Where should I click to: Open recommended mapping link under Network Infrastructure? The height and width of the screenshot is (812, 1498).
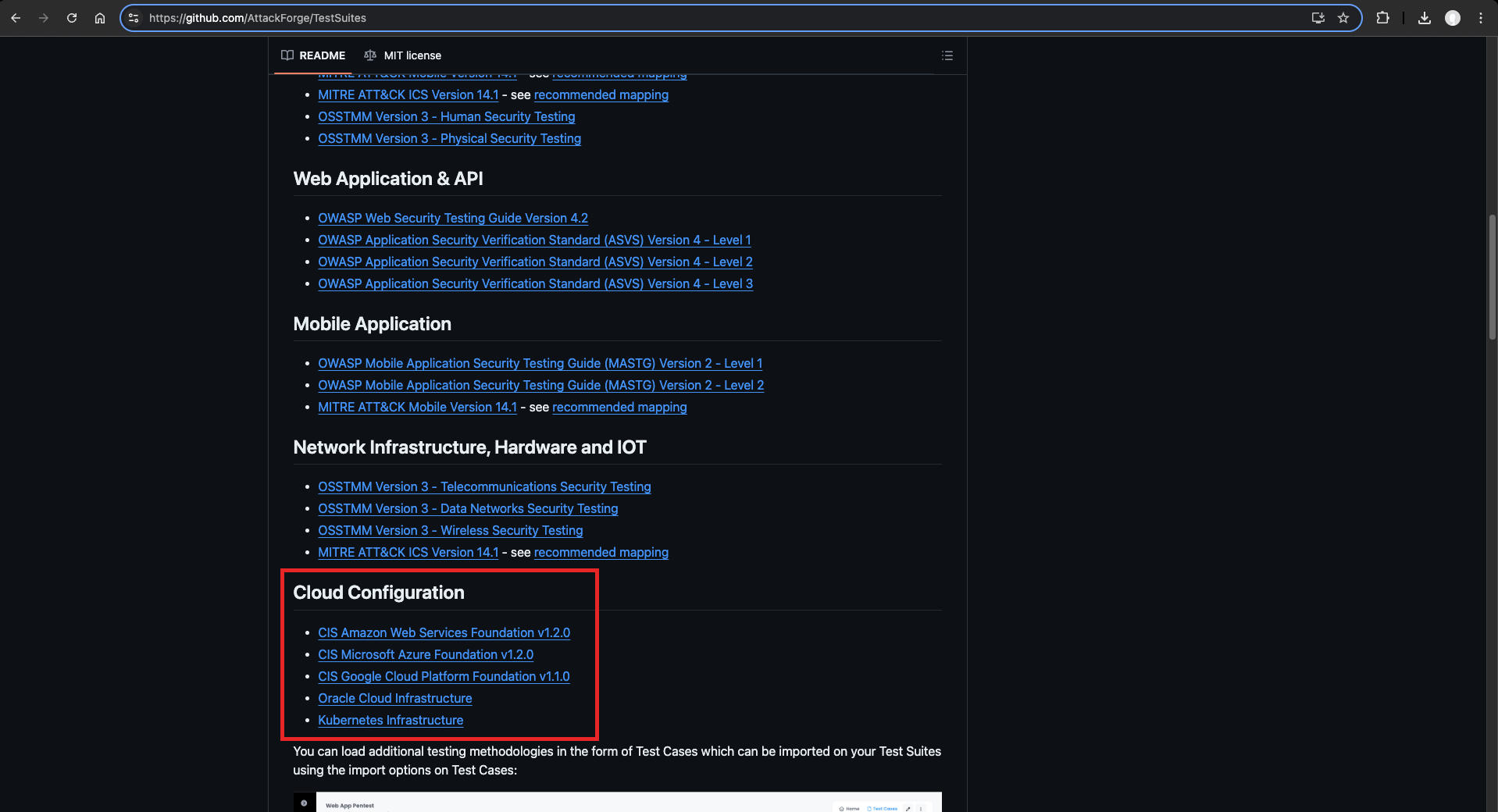click(x=601, y=552)
